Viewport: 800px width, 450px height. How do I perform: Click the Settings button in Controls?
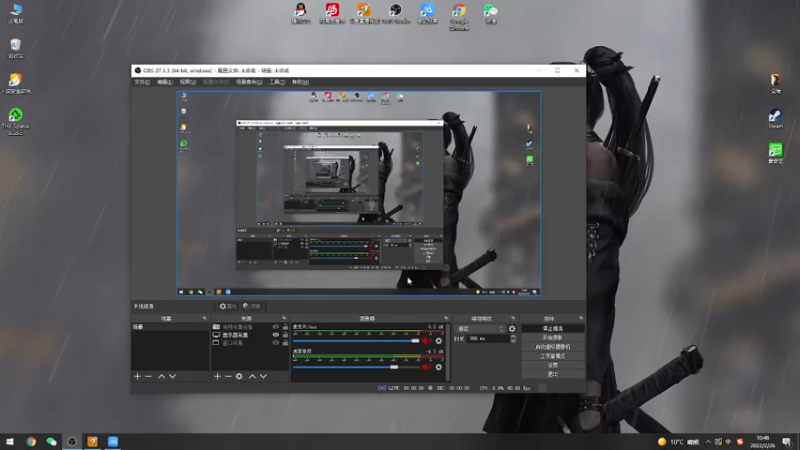pyautogui.click(x=553, y=365)
